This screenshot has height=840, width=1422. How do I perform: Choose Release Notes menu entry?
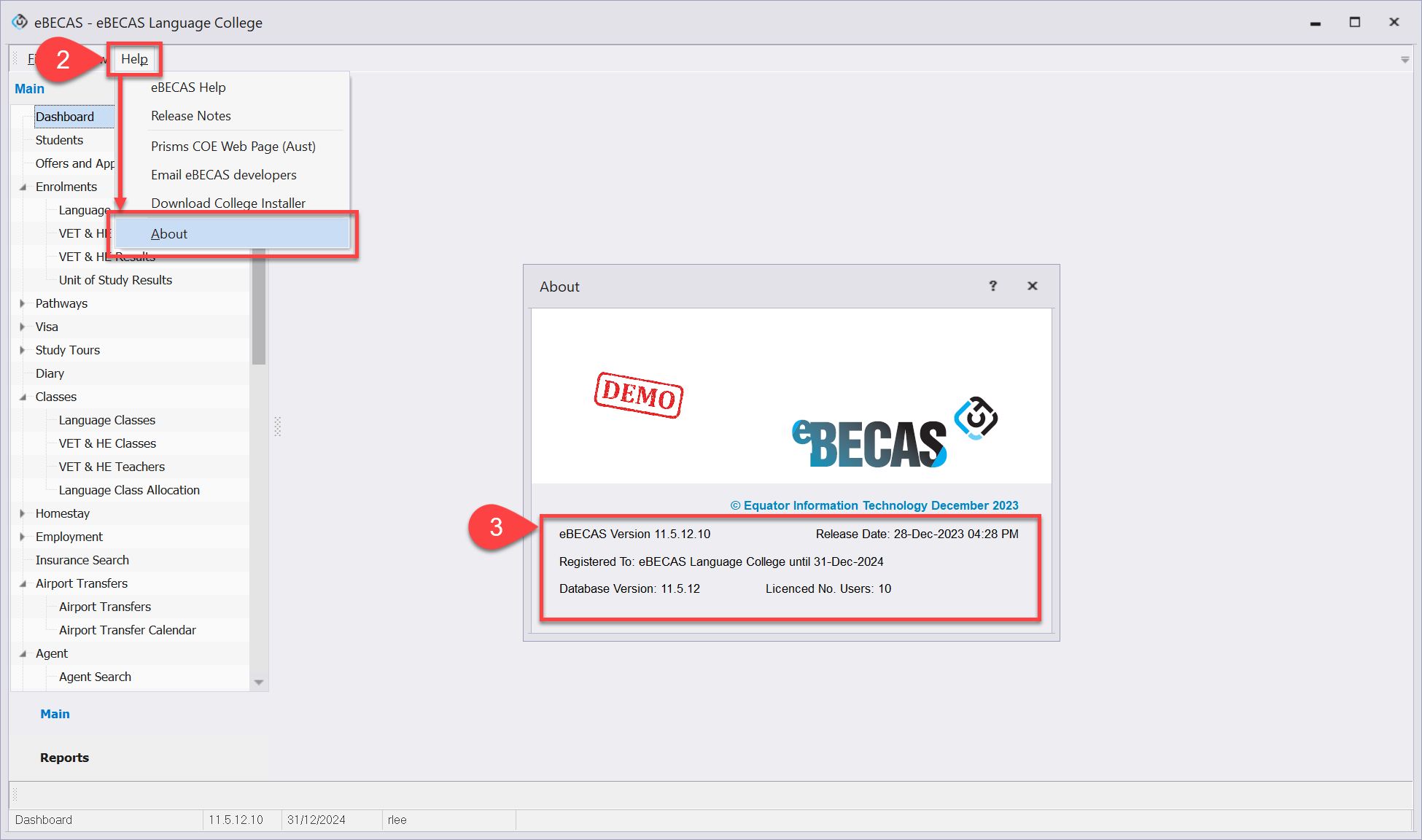pos(191,116)
